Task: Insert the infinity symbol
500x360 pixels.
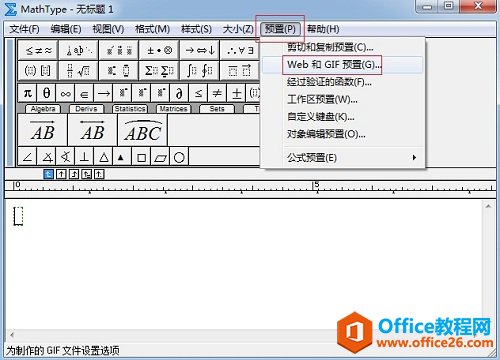Action: (66, 93)
